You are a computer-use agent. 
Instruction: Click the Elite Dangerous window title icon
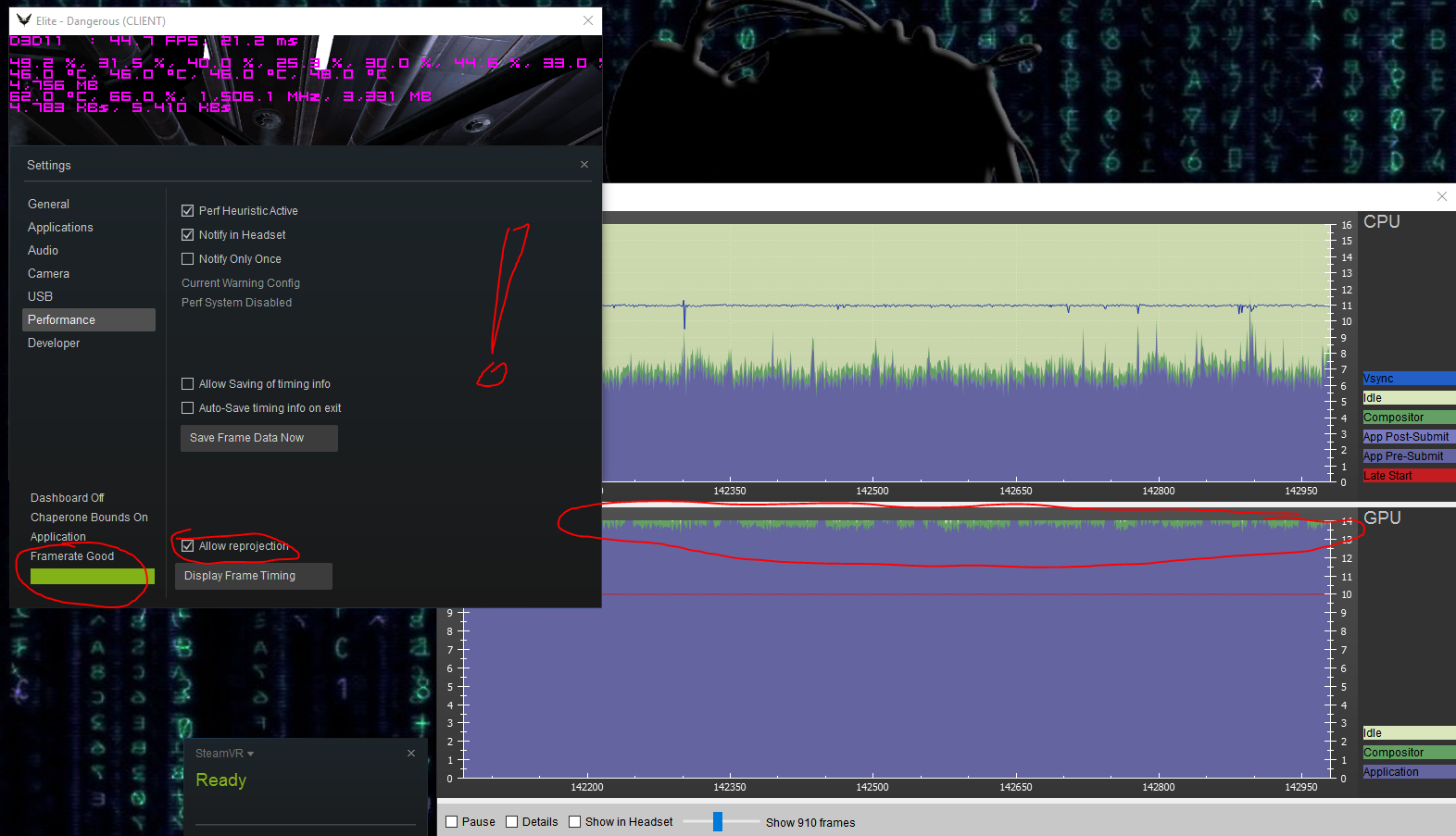24,19
